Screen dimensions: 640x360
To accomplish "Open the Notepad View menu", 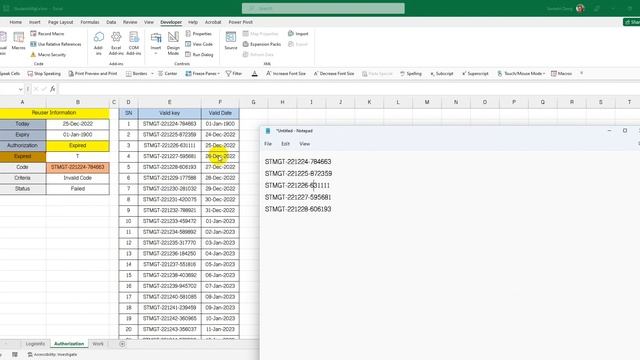I will [304, 144].
